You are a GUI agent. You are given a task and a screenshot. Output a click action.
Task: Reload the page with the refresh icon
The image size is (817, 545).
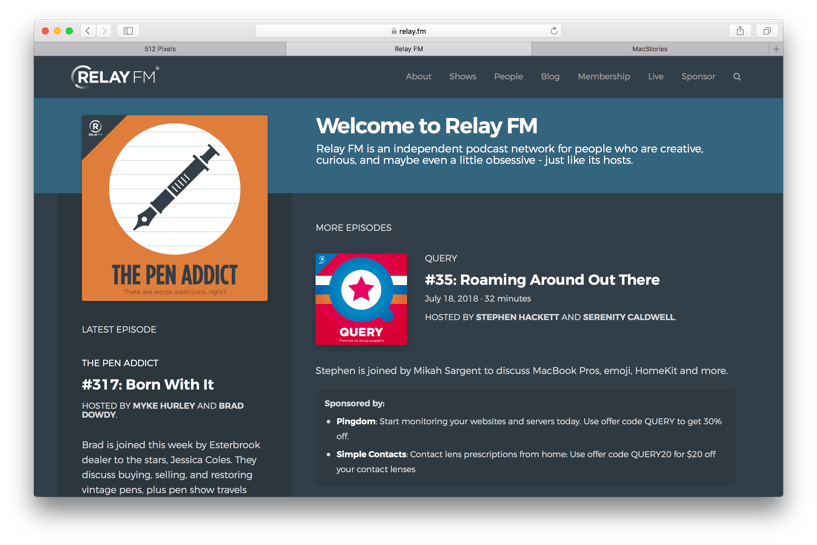point(554,31)
